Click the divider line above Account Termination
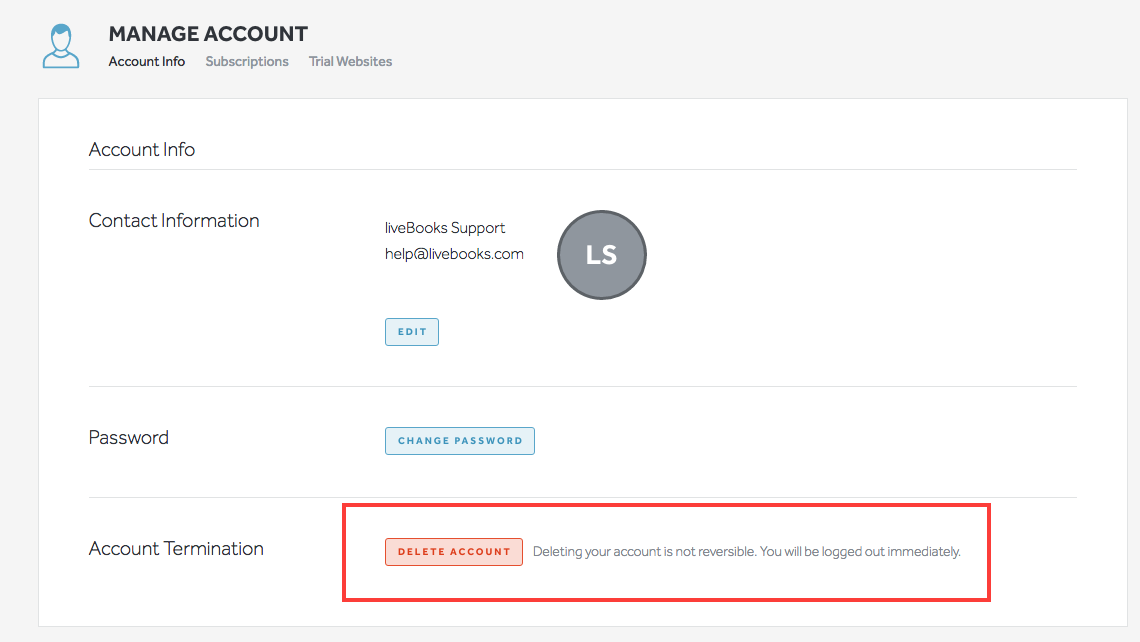 tap(583, 497)
